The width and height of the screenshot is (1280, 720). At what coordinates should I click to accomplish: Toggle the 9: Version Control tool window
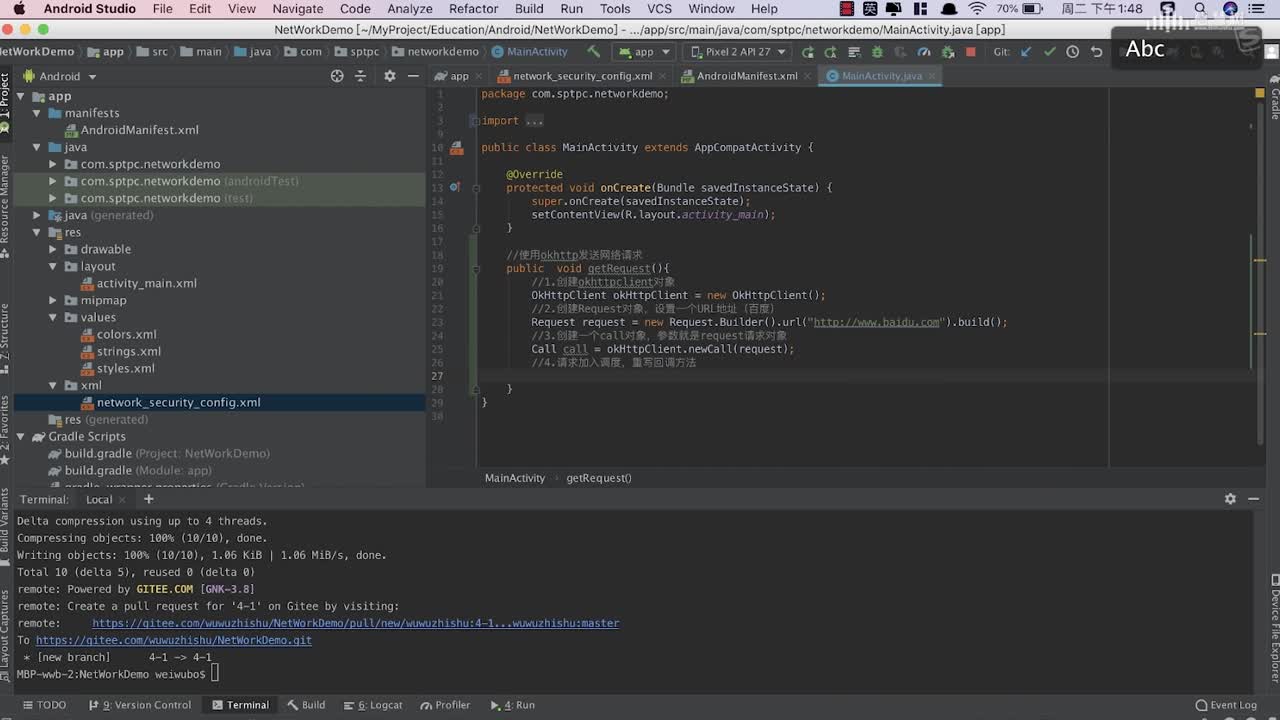click(140, 705)
